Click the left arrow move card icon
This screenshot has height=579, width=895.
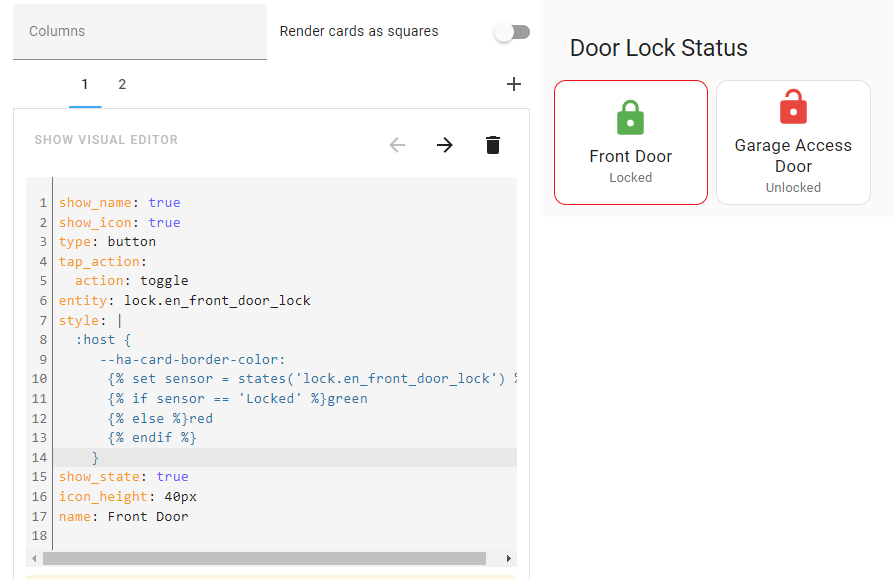(x=397, y=145)
